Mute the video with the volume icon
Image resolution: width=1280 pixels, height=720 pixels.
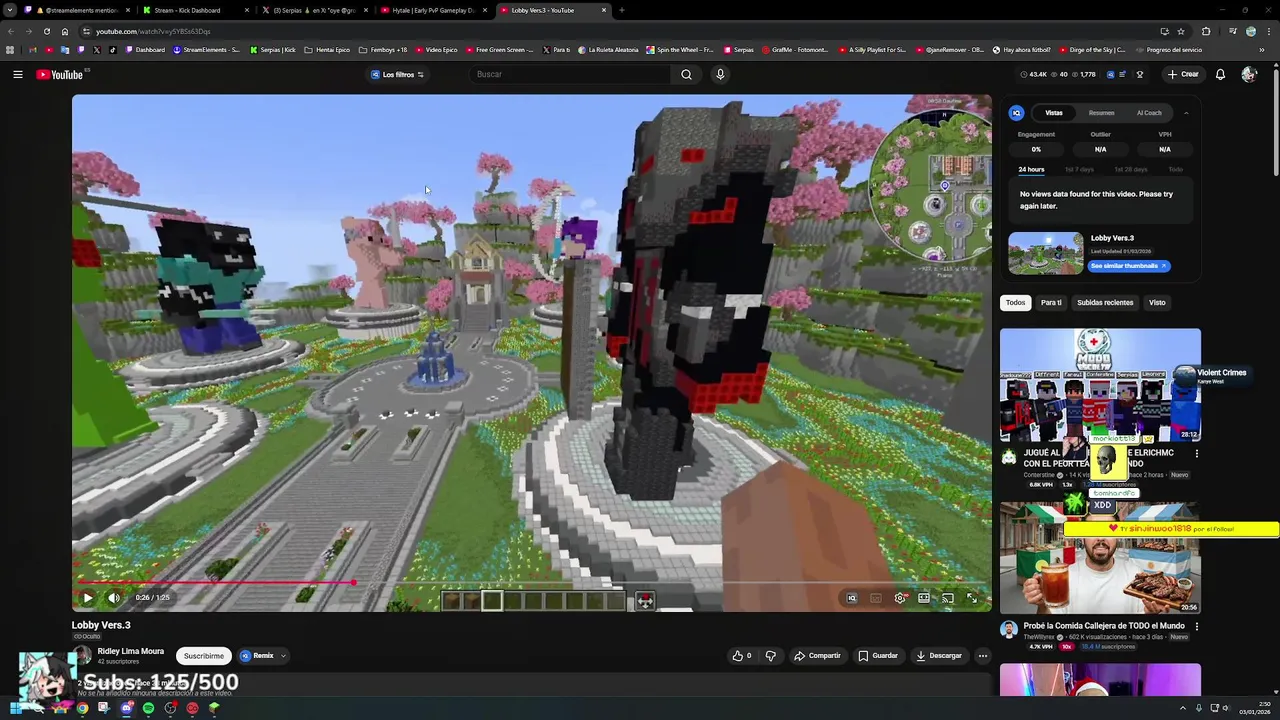click(114, 598)
